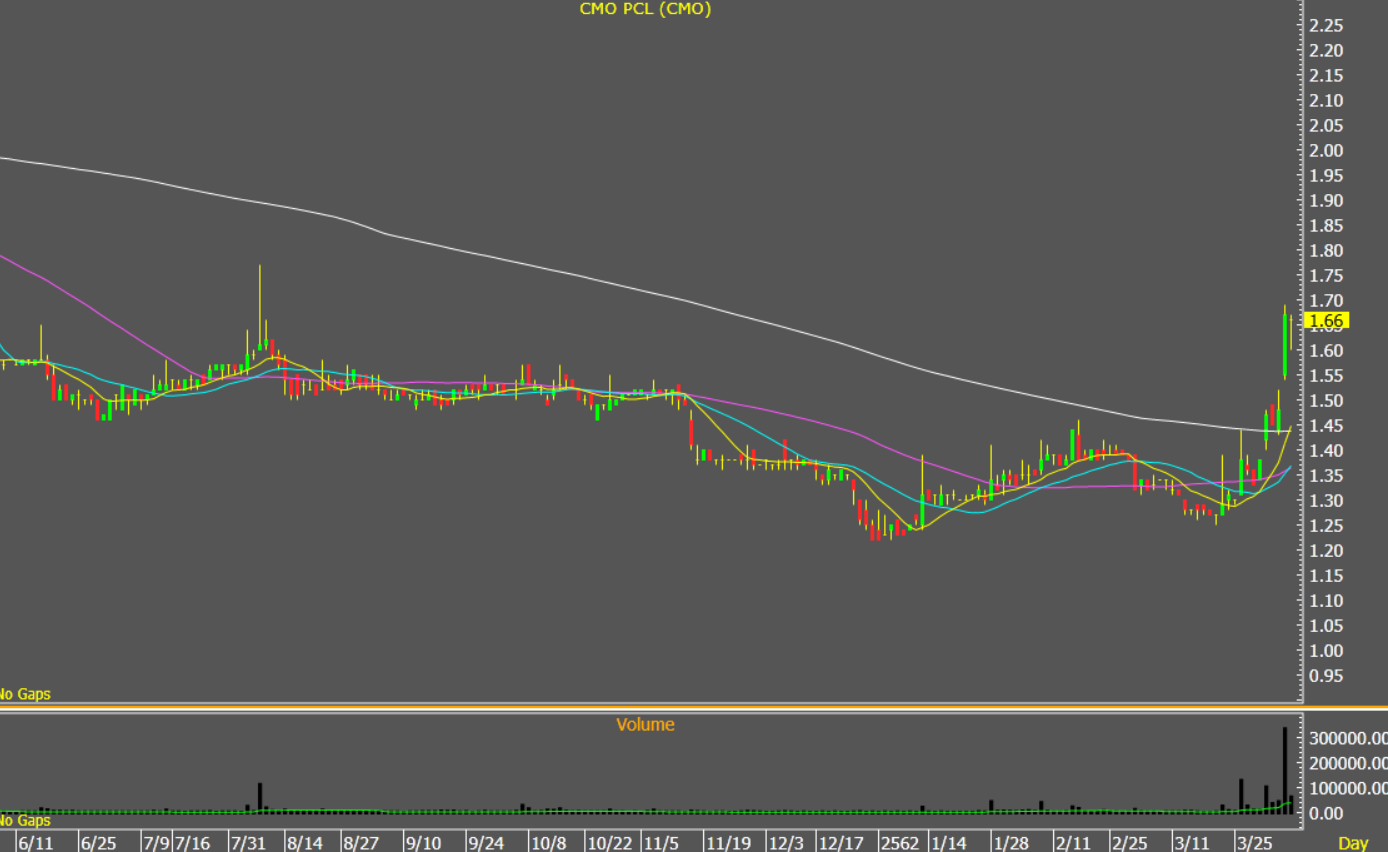Click the 2/25 date label
This screenshot has height=852, width=1388.
coord(1129,844)
